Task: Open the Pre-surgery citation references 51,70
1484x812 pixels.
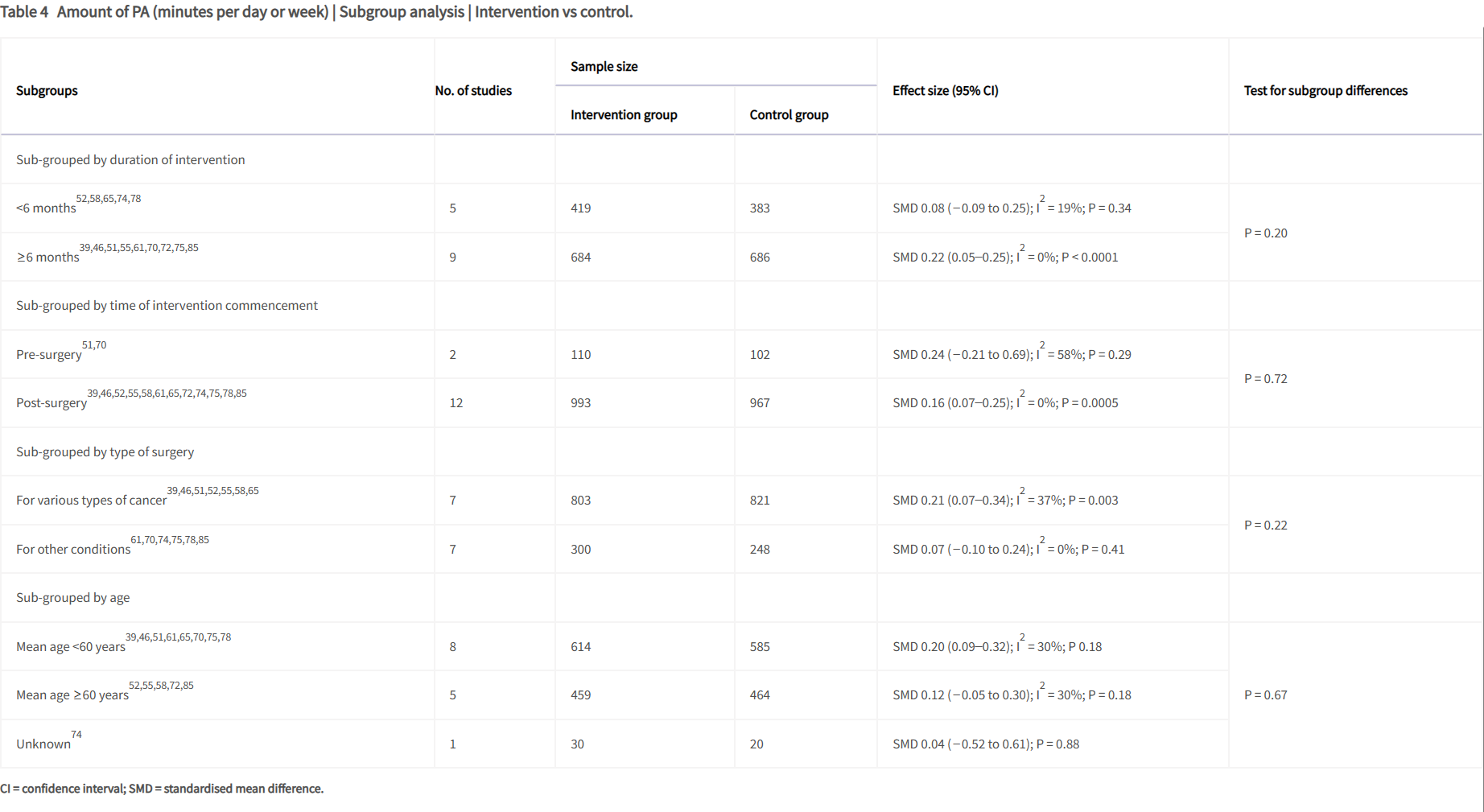Action: [94, 345]
